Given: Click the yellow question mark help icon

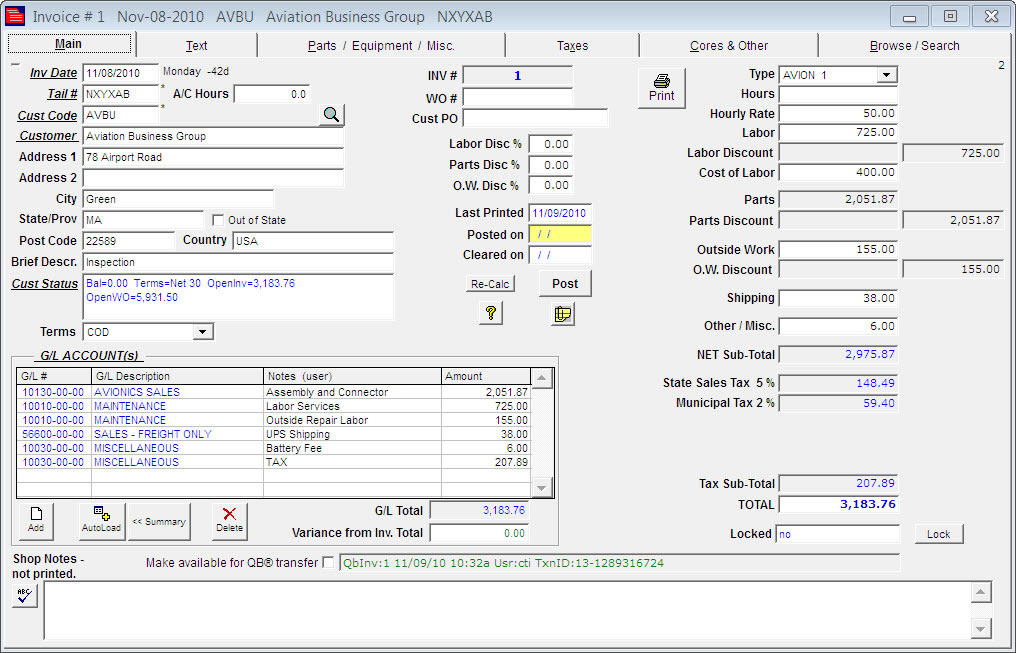Looking at the screenshot, I should coord(491,313).
